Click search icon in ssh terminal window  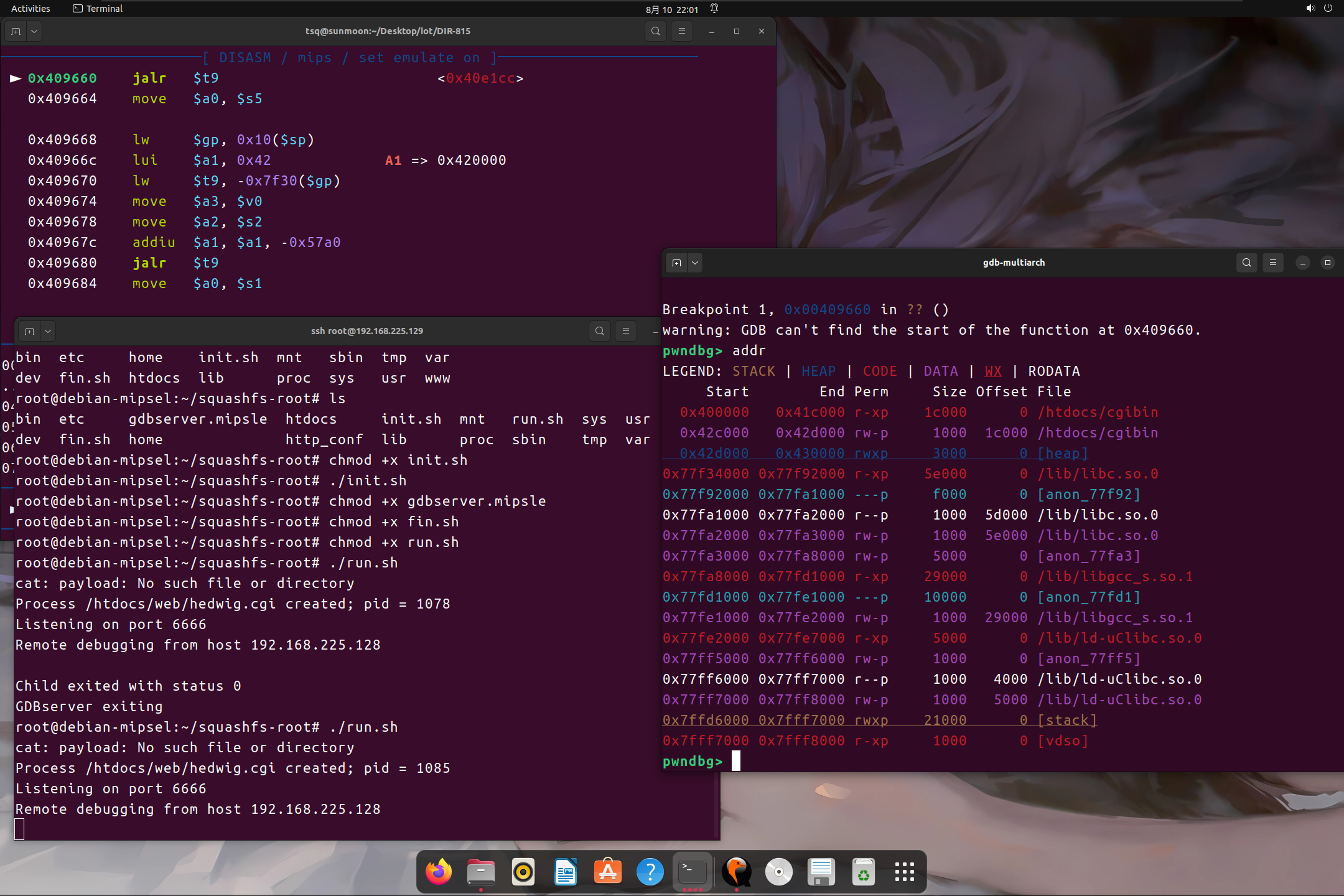(599, 331)
